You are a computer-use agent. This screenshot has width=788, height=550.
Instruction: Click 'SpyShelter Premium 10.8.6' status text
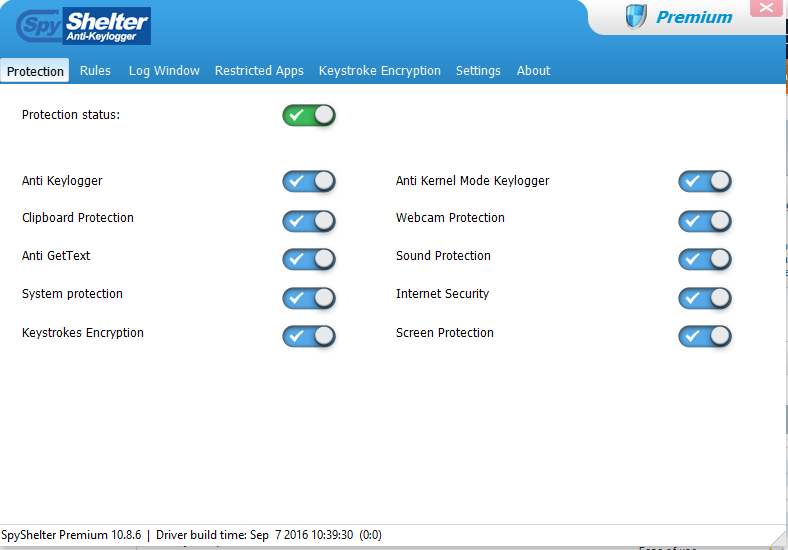71,535
